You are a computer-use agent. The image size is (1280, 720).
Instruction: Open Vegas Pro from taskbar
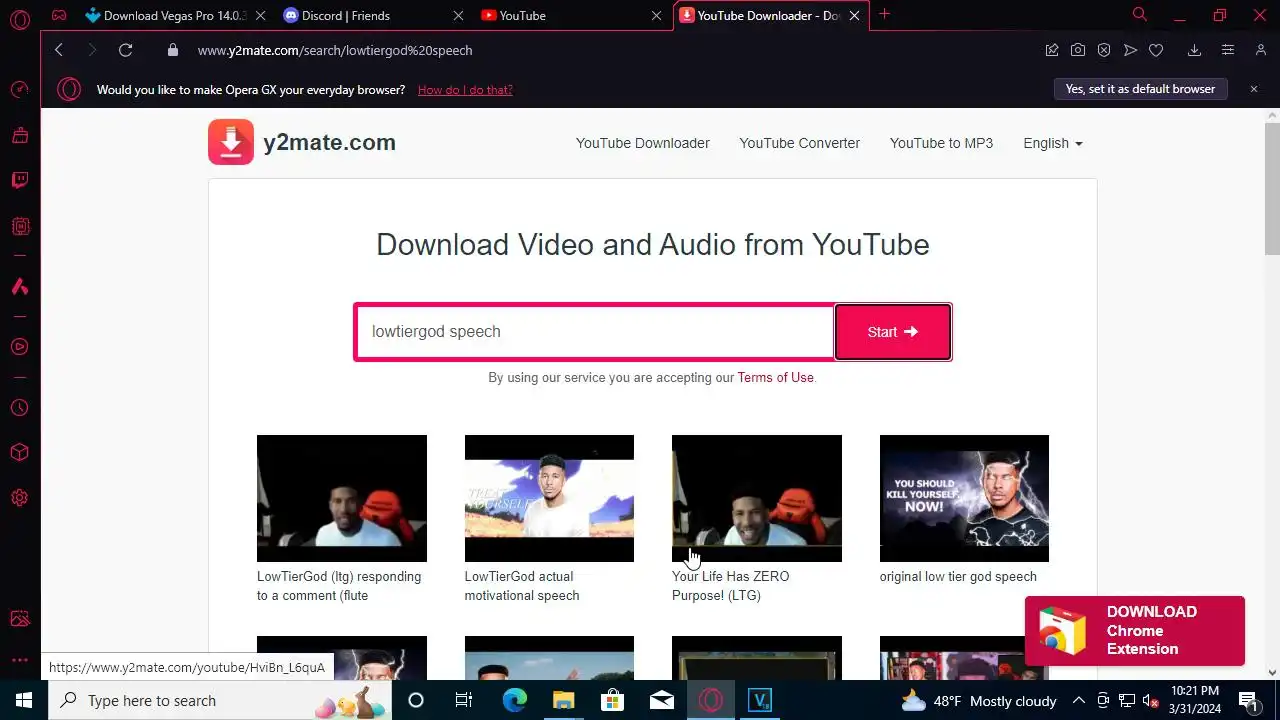760,700
